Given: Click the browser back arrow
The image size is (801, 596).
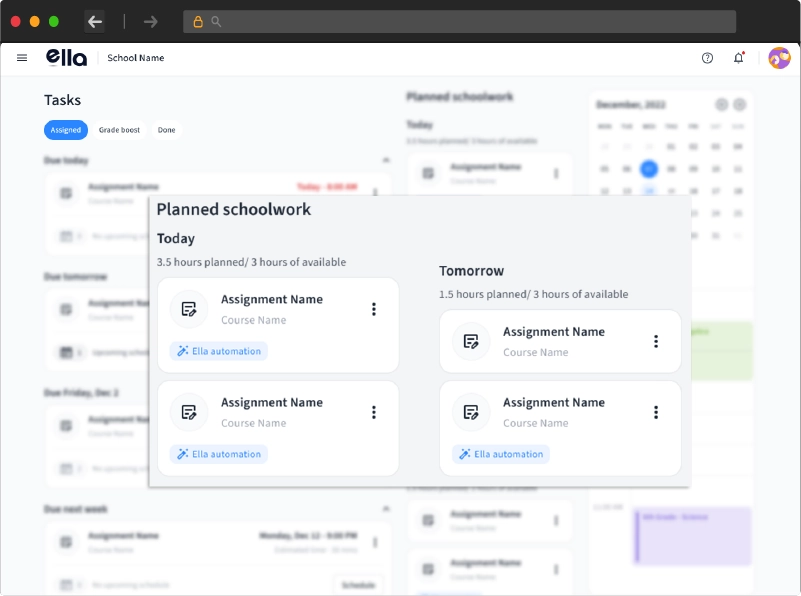Looking at the screenshot, I should point(95,21).
